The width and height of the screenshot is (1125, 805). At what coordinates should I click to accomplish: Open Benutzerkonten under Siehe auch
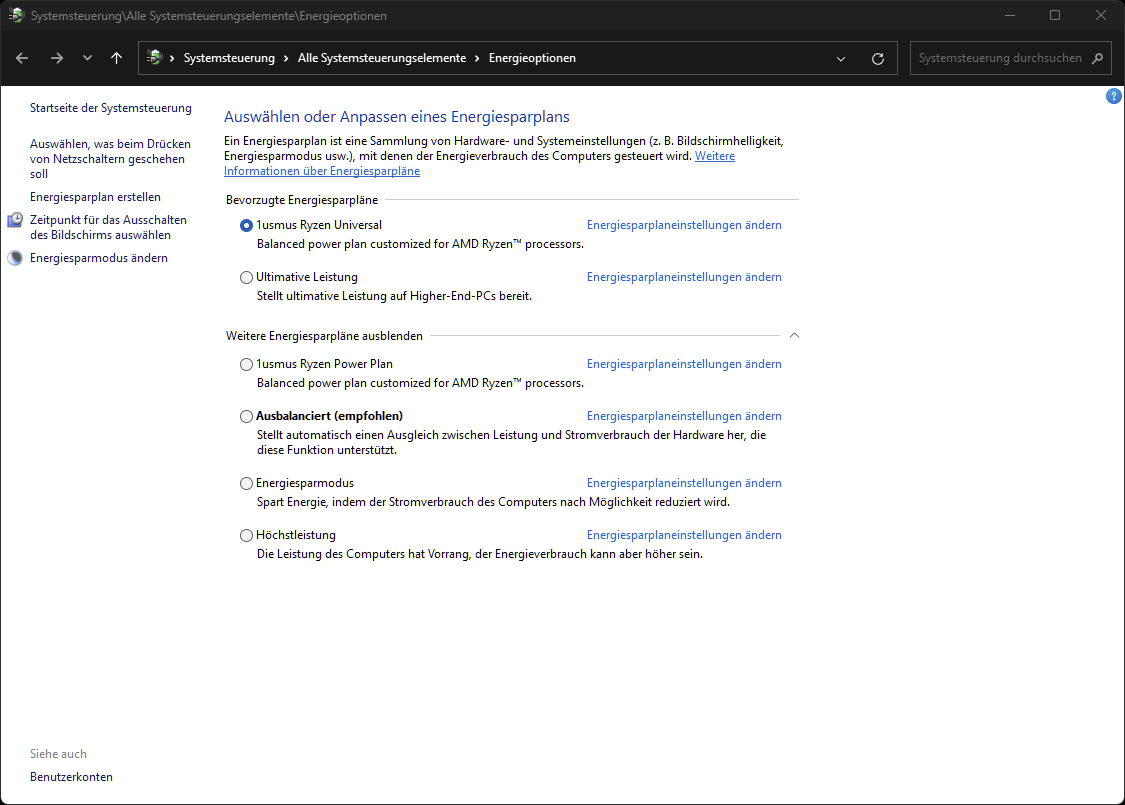[x=71, y=776]
